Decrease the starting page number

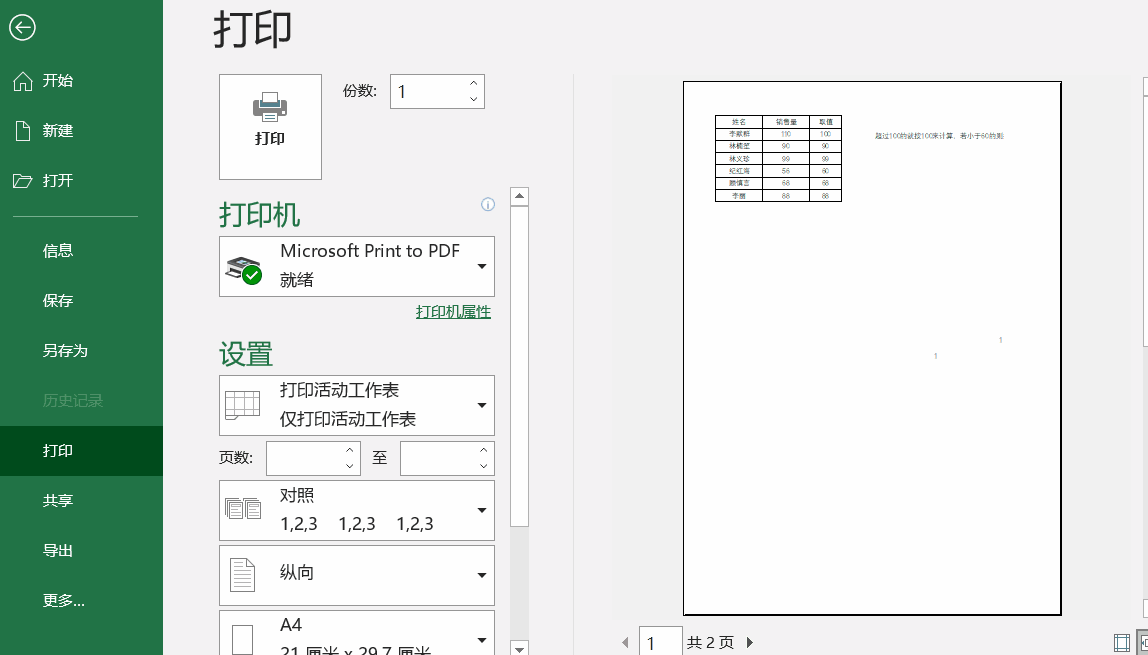350,466
